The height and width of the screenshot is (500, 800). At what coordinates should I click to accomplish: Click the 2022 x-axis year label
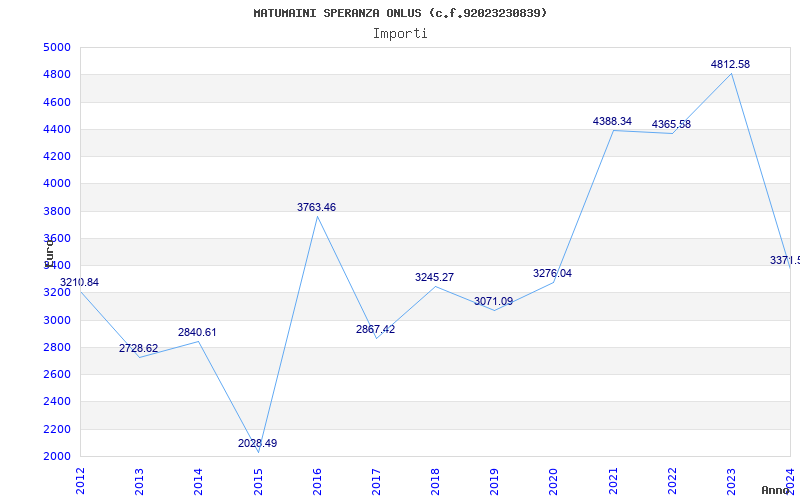[x=672, y=482]
